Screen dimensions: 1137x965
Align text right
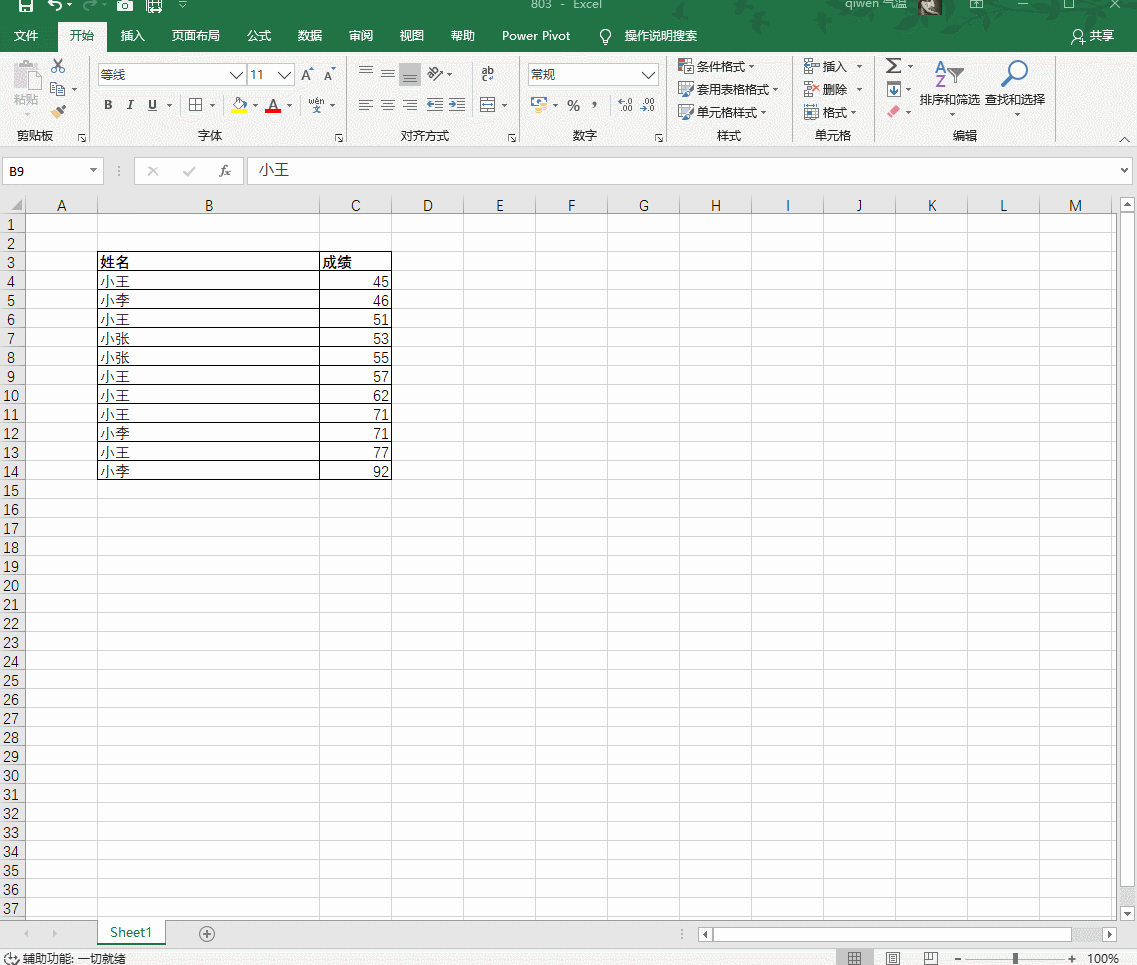tap(410, 105)
